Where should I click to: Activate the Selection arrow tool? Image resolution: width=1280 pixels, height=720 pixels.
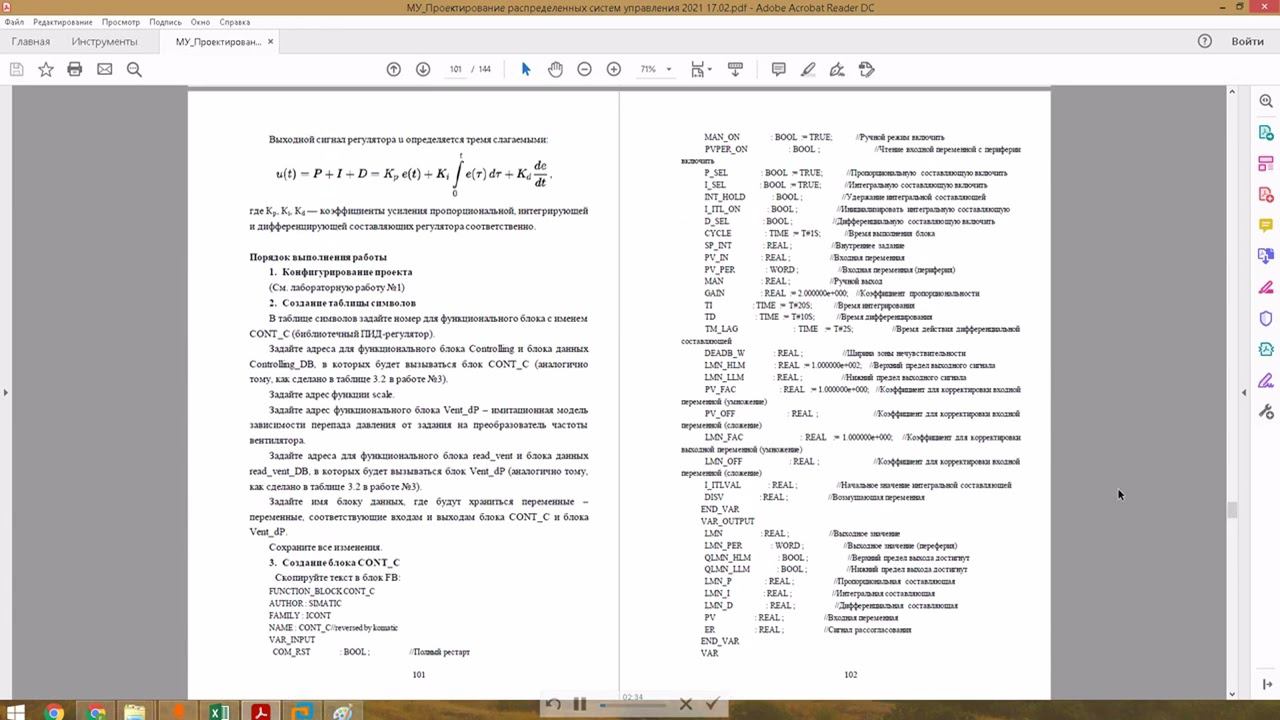tap(526, 69)
